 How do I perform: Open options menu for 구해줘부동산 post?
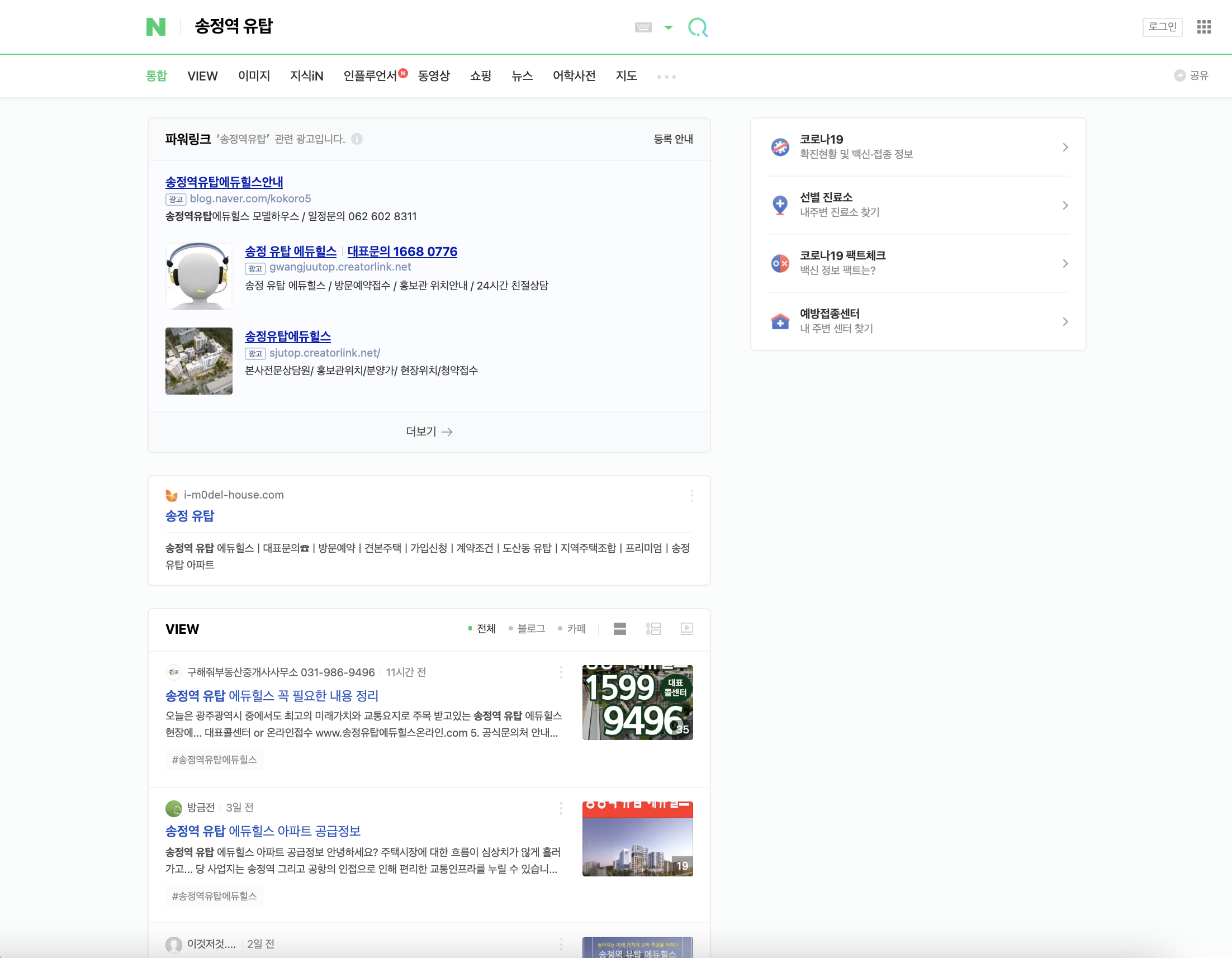[561, 672]
